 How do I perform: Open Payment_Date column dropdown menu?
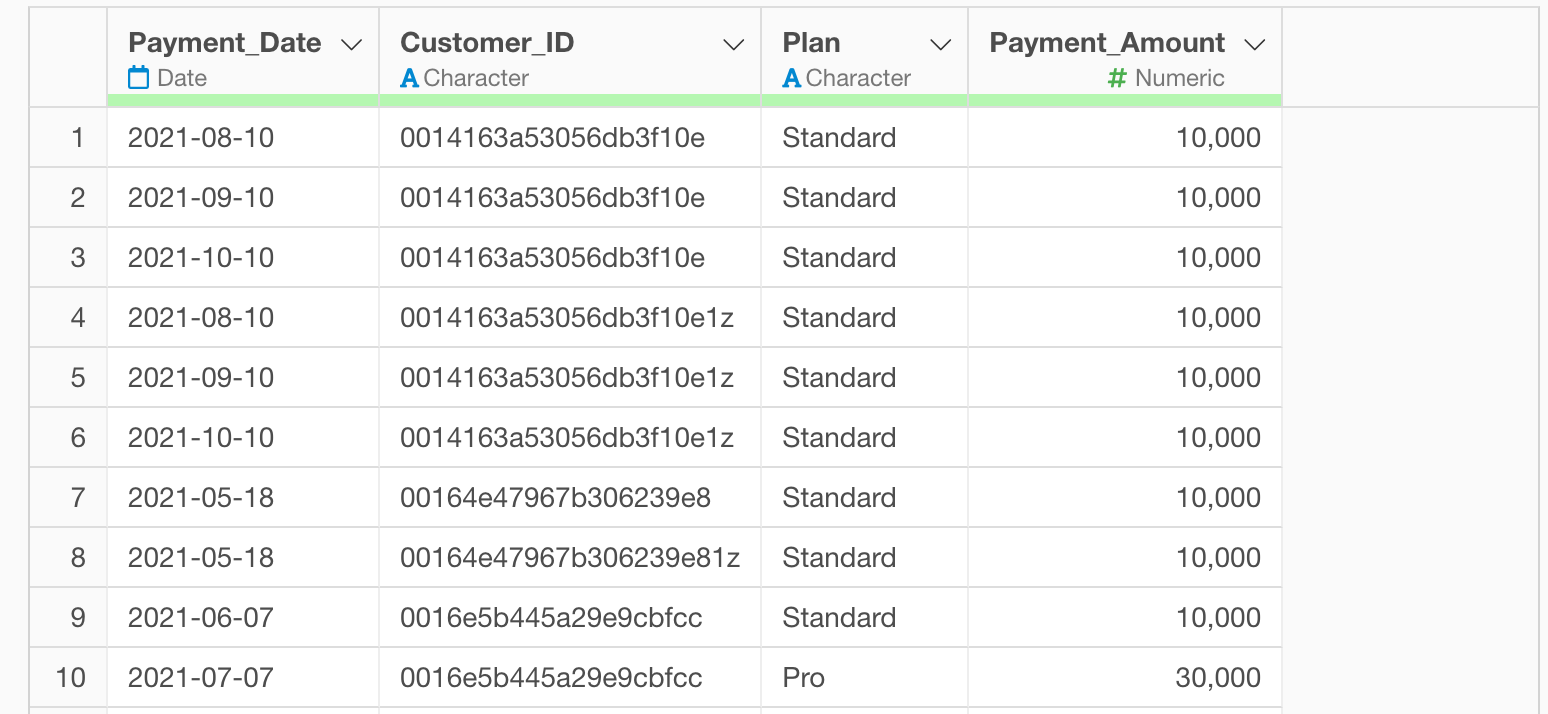351,44
